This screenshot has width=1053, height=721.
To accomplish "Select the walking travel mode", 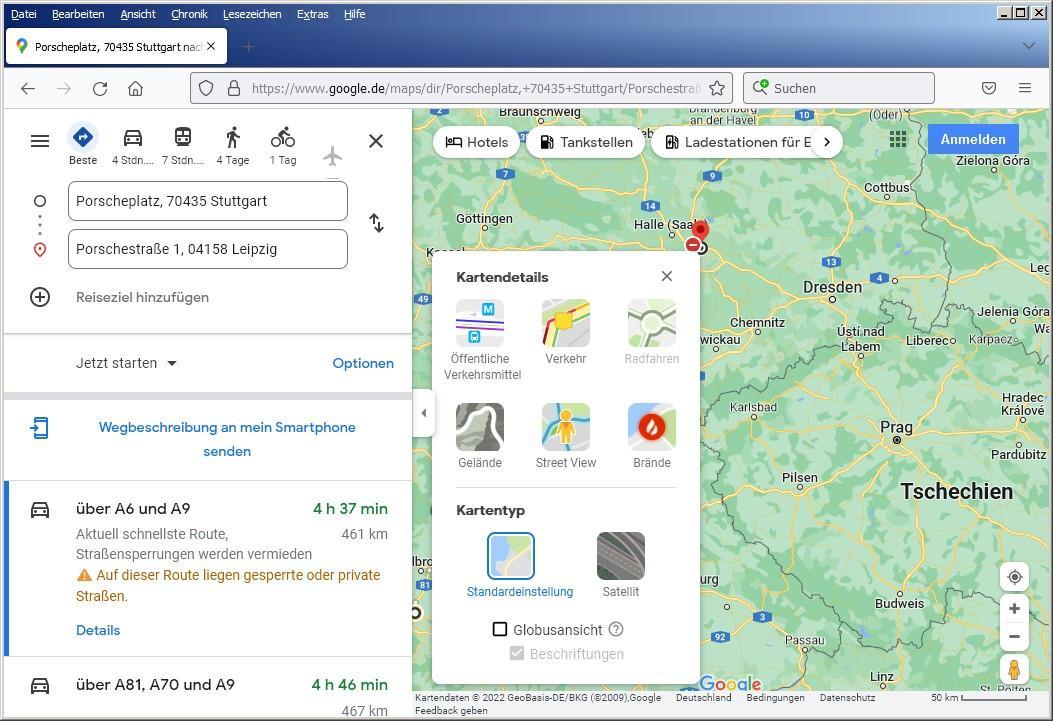I will point(233,138).
